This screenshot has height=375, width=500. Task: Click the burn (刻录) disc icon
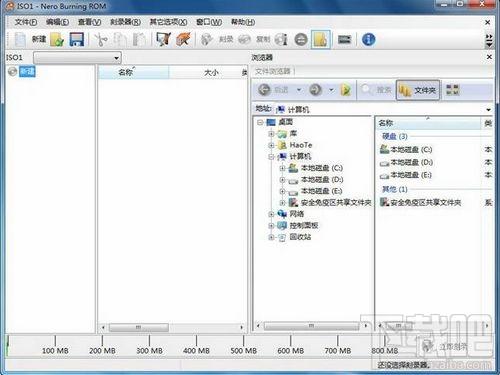click(207, 39)
